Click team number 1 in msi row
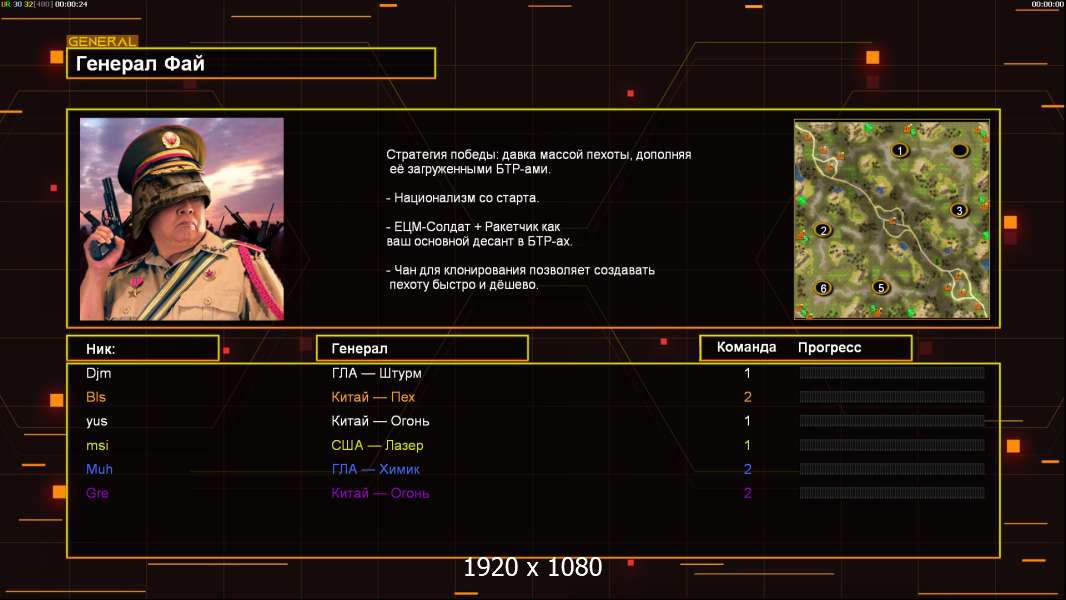Viewport: 1066px width, 600px height. click(747, 445)
